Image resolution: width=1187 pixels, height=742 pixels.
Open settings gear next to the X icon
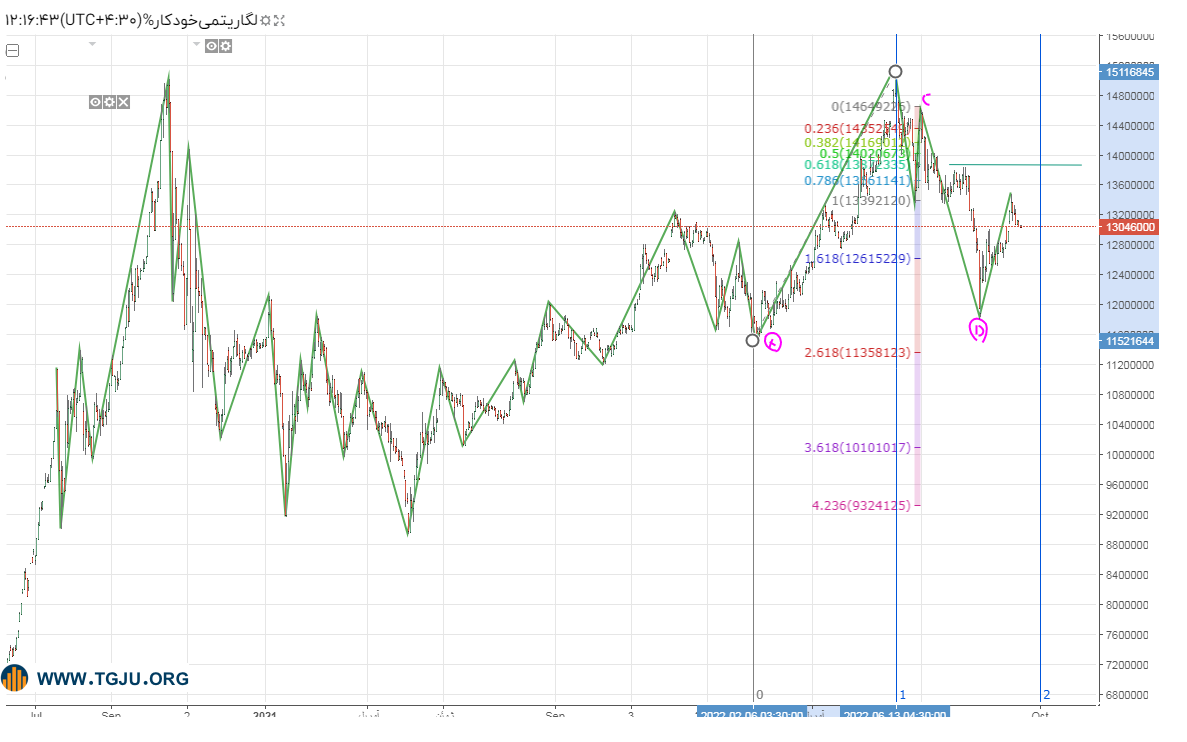pos(110,102)
